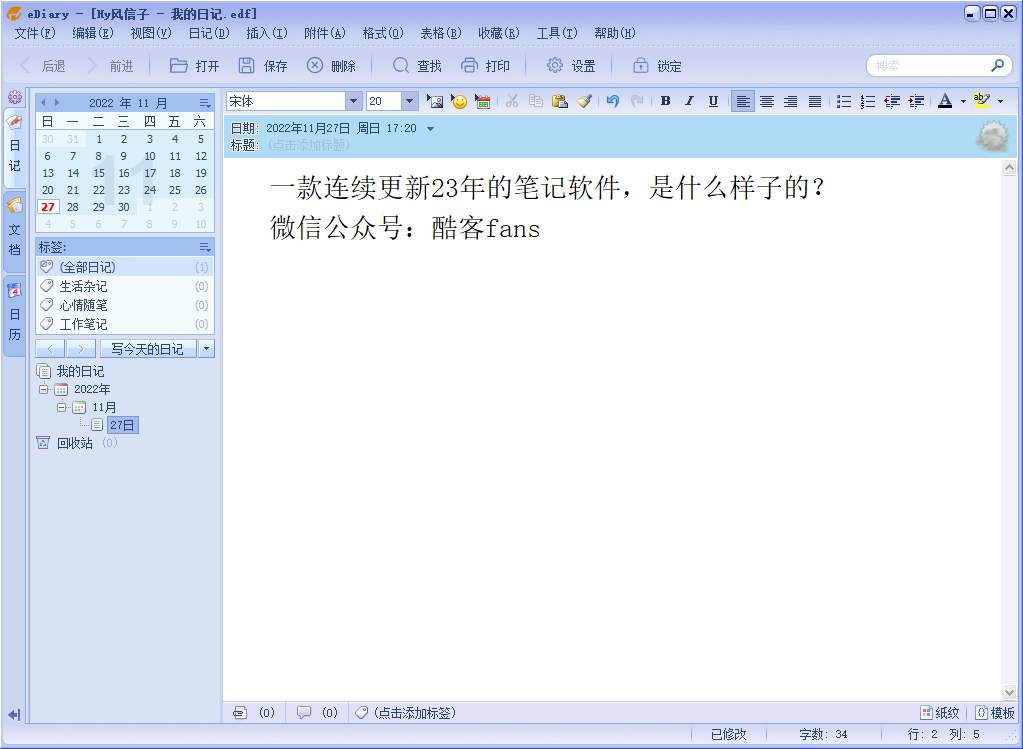Align text to the left
Image resolution: width=1023 pixels, height=749 pixels.
742,101
